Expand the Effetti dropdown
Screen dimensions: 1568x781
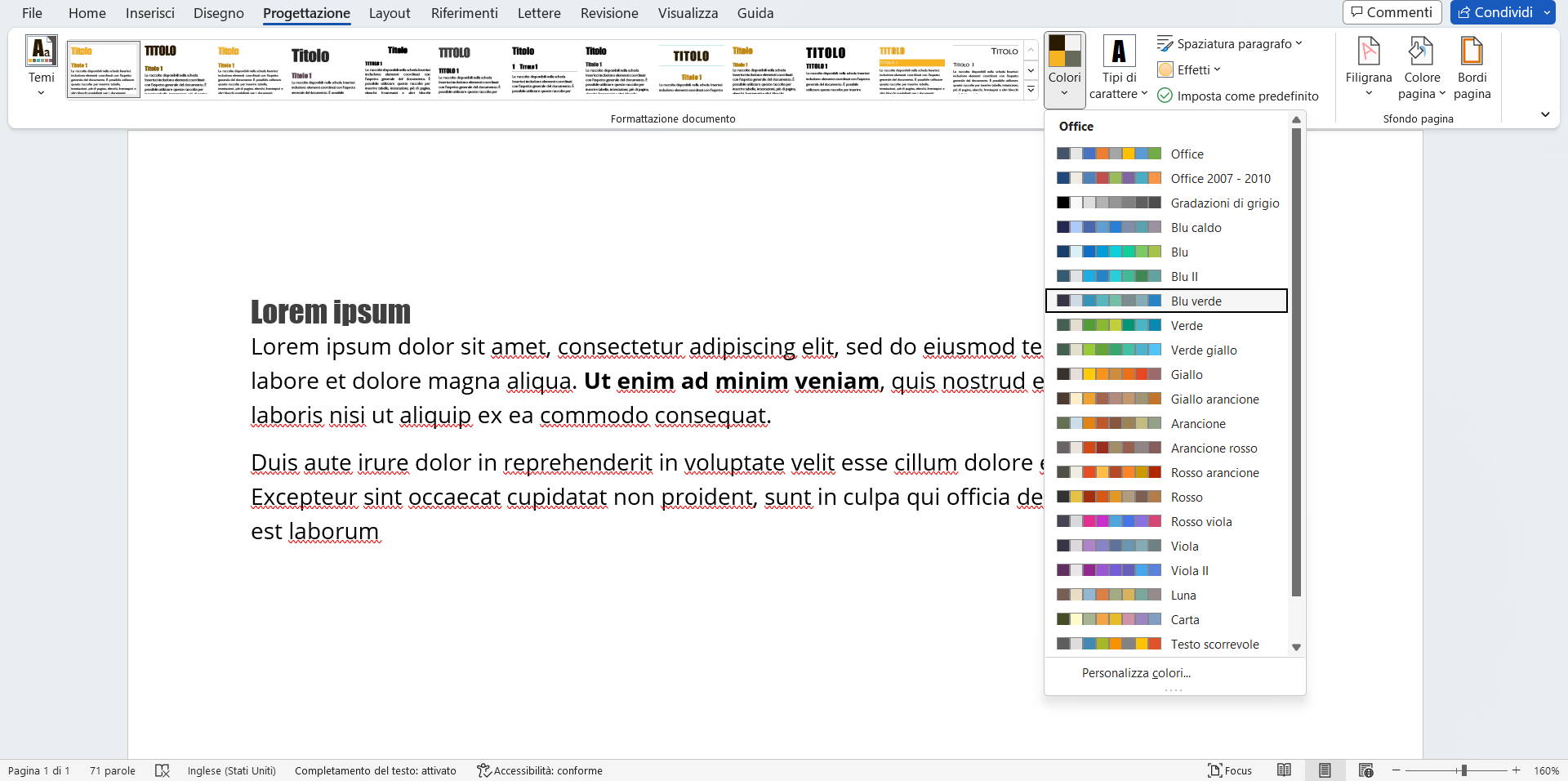point(1188,69)
